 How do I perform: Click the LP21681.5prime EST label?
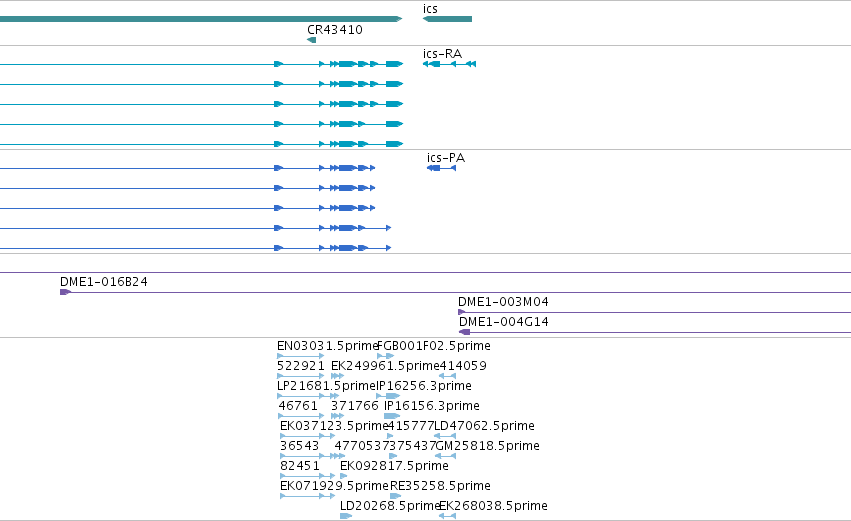click(x=326, y=386)
